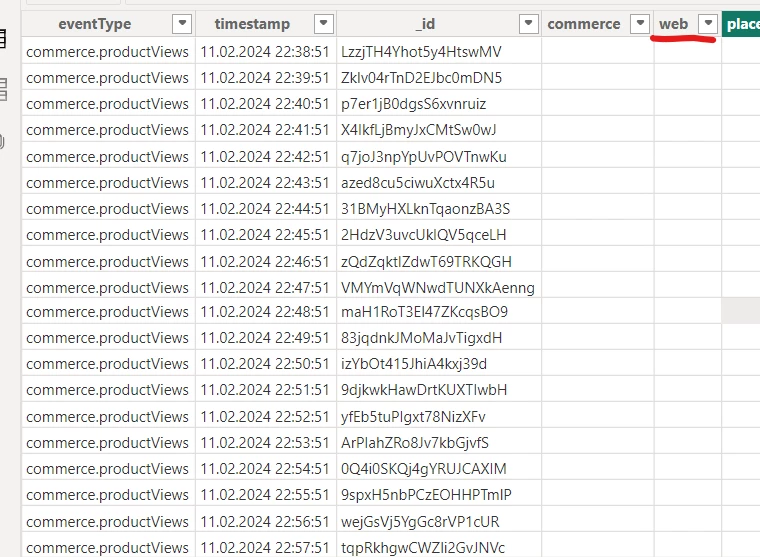Viewport: 760px width, 557px height.
Task: Switch to table view icon in sidebar
Action: pos(2,39)
